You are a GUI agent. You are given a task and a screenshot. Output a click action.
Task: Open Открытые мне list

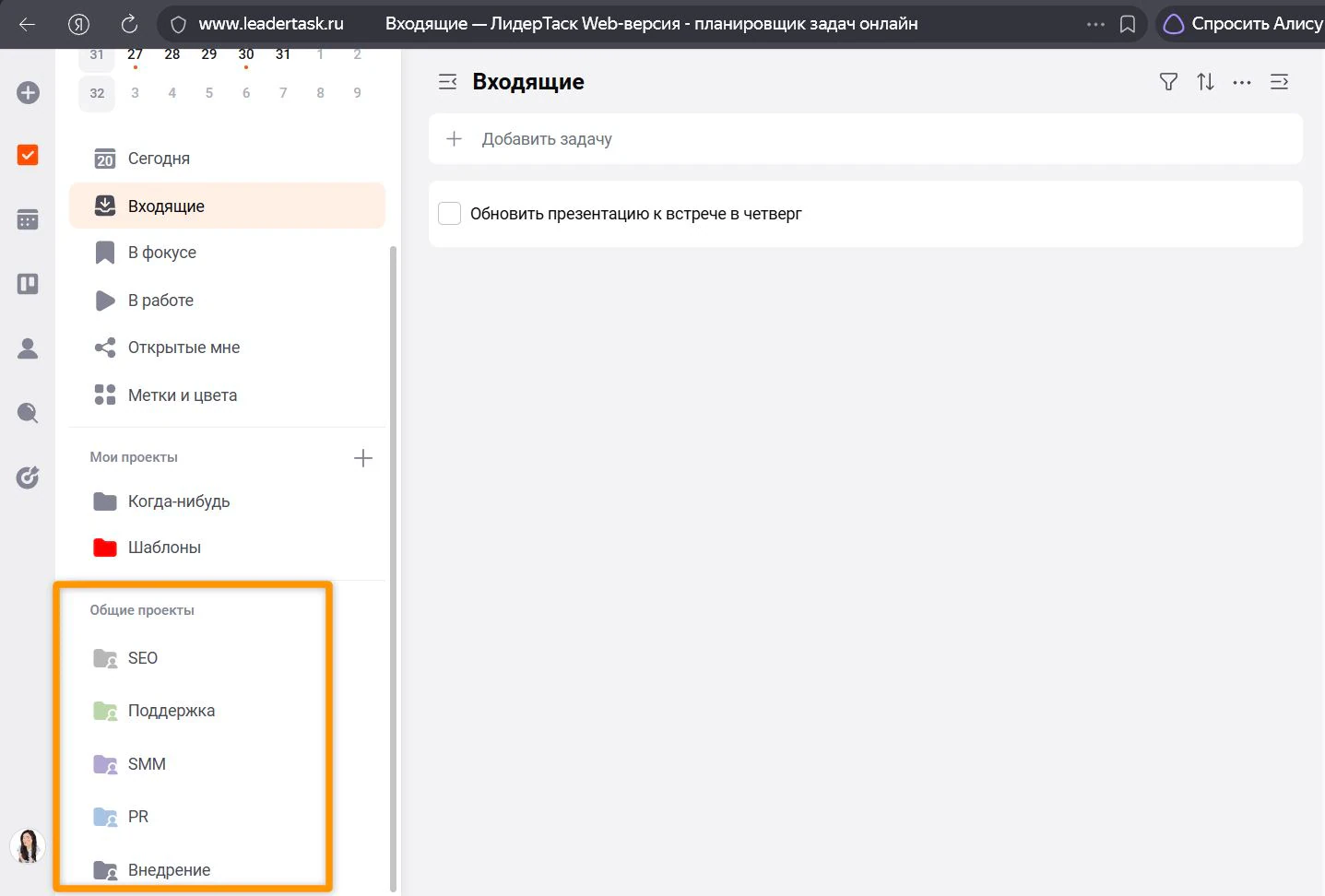tap(227, 348)
